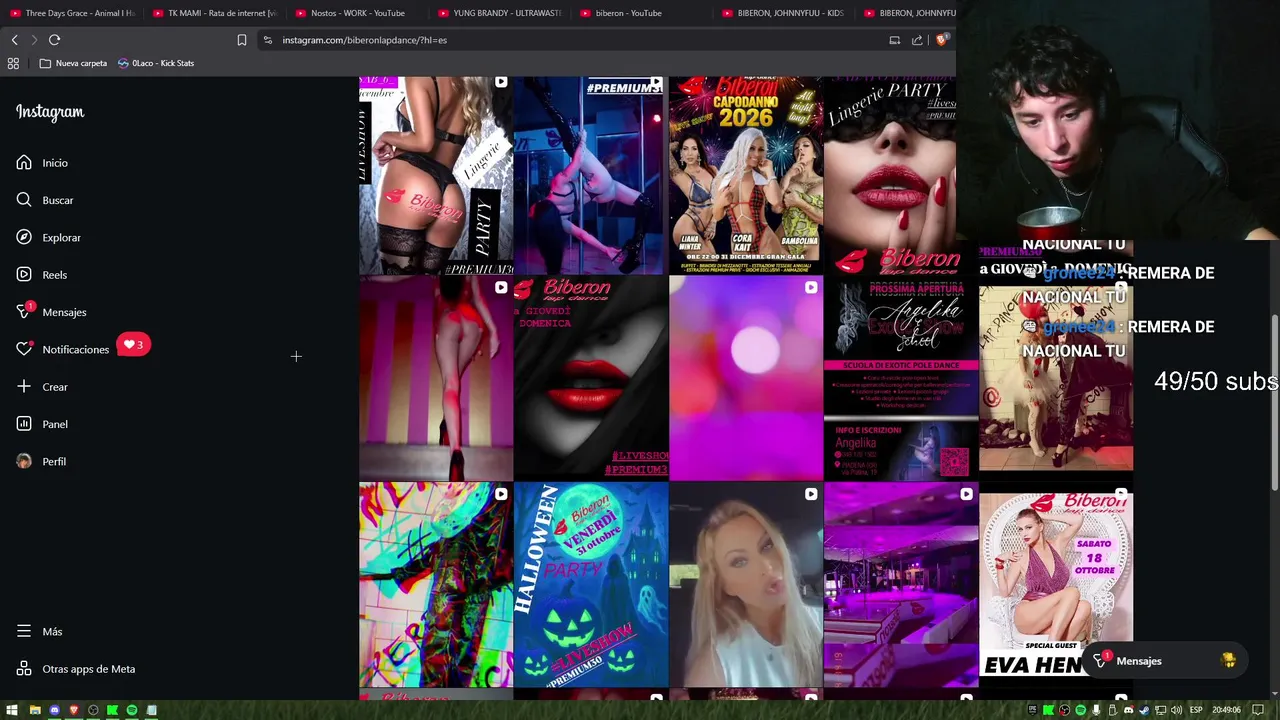Open Brave browser taskbar icon

74,710
